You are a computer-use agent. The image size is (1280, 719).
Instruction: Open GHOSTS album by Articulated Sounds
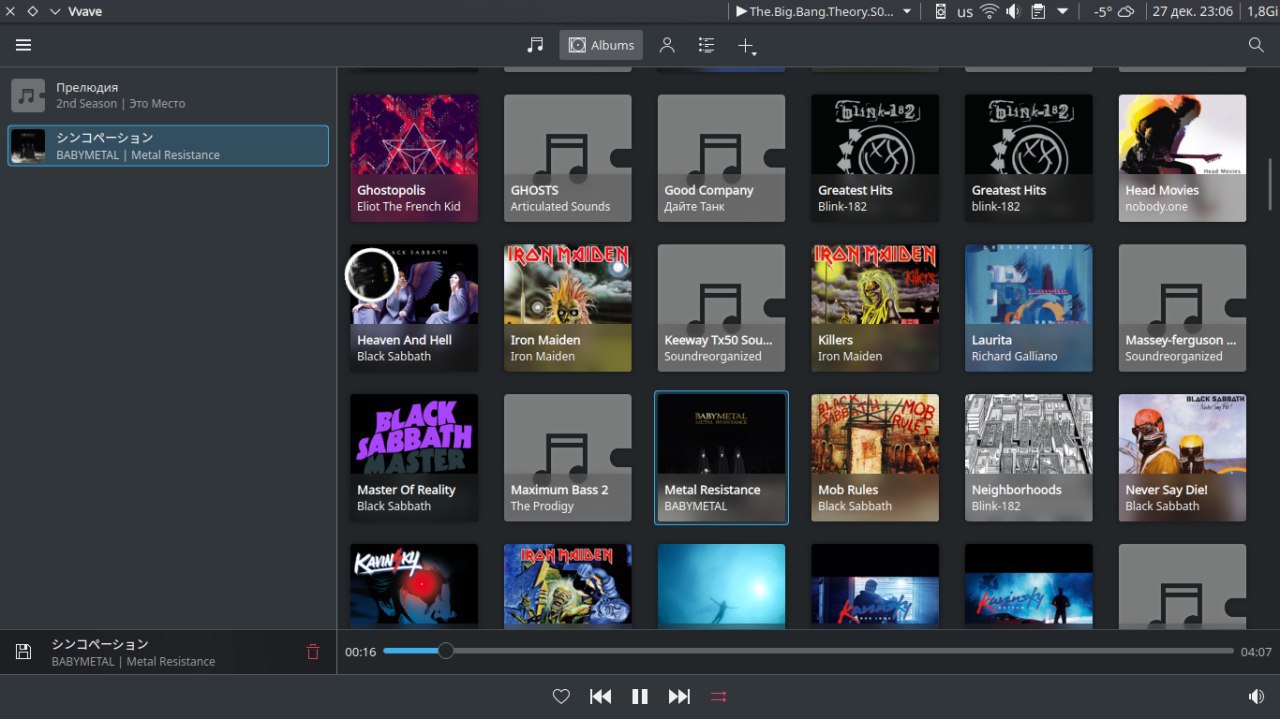pos(568,158)
